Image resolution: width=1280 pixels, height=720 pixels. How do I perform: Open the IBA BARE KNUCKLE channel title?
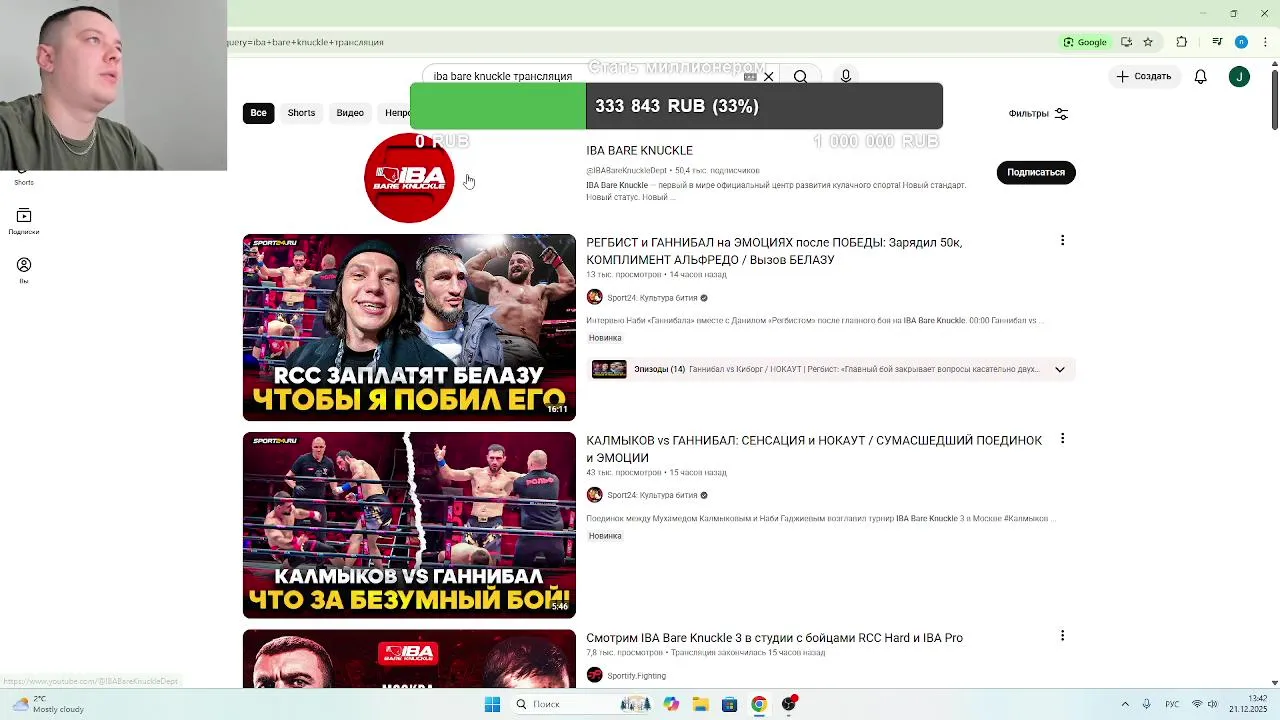coord(639,150)
